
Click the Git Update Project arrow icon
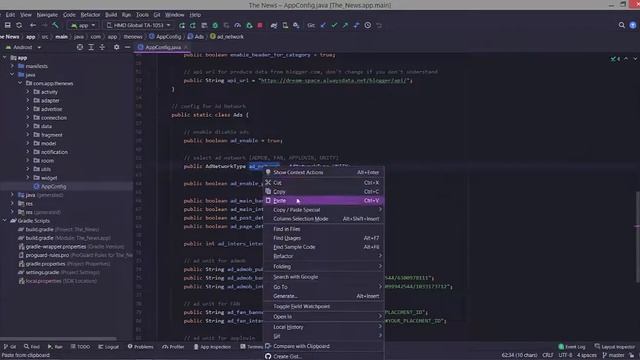(323, 25)
